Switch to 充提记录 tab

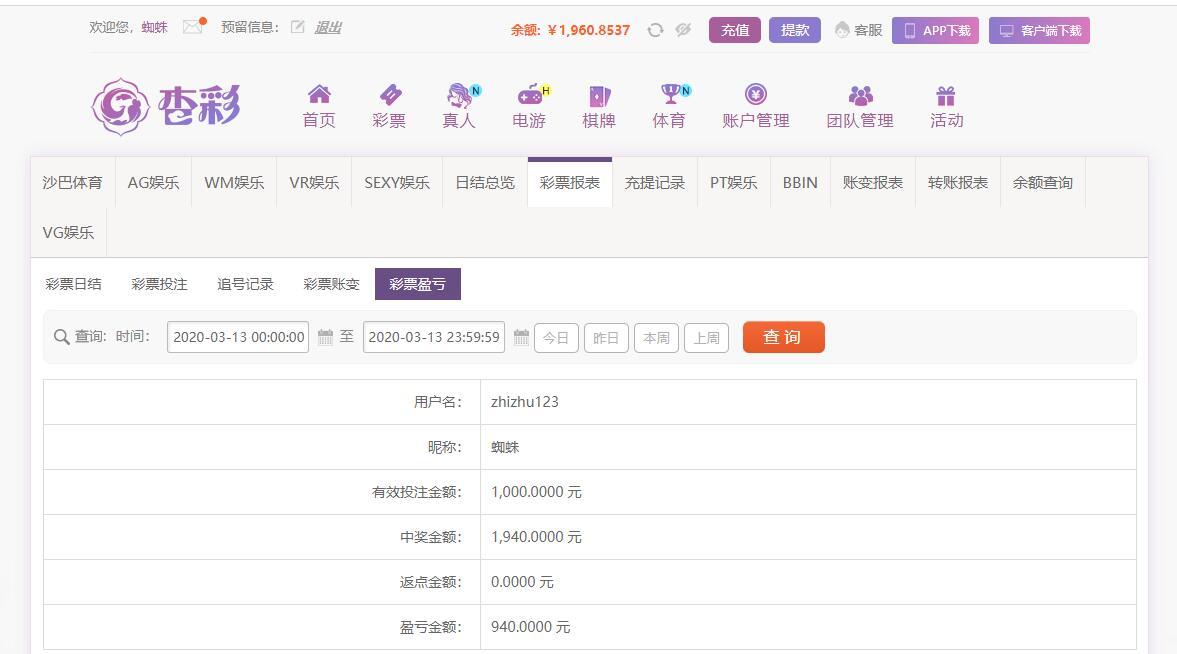coord(655,182)
